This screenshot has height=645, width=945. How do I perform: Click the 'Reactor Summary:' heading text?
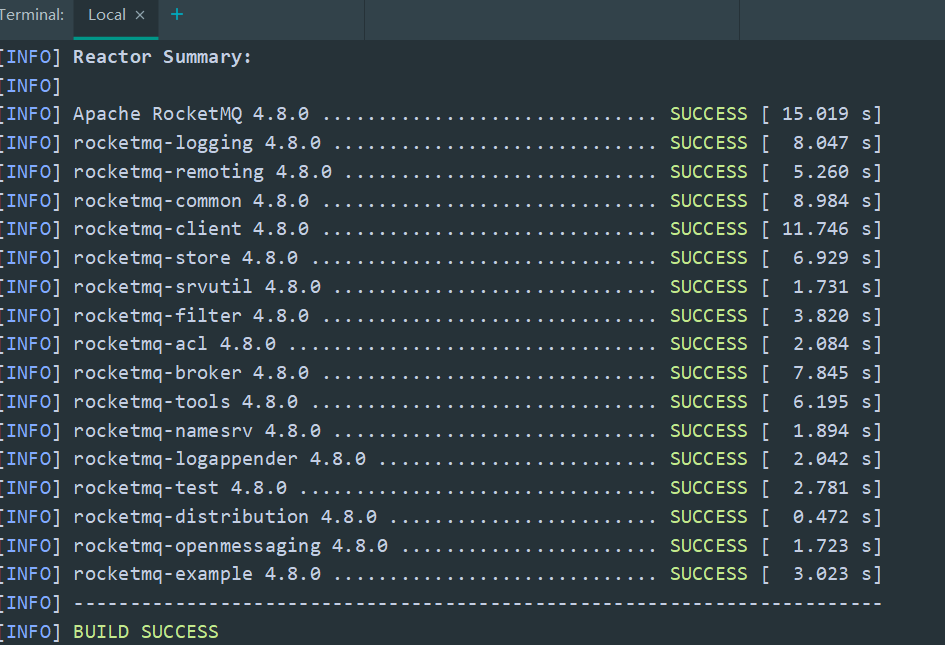pyautogui.click(x=162, y=57)
